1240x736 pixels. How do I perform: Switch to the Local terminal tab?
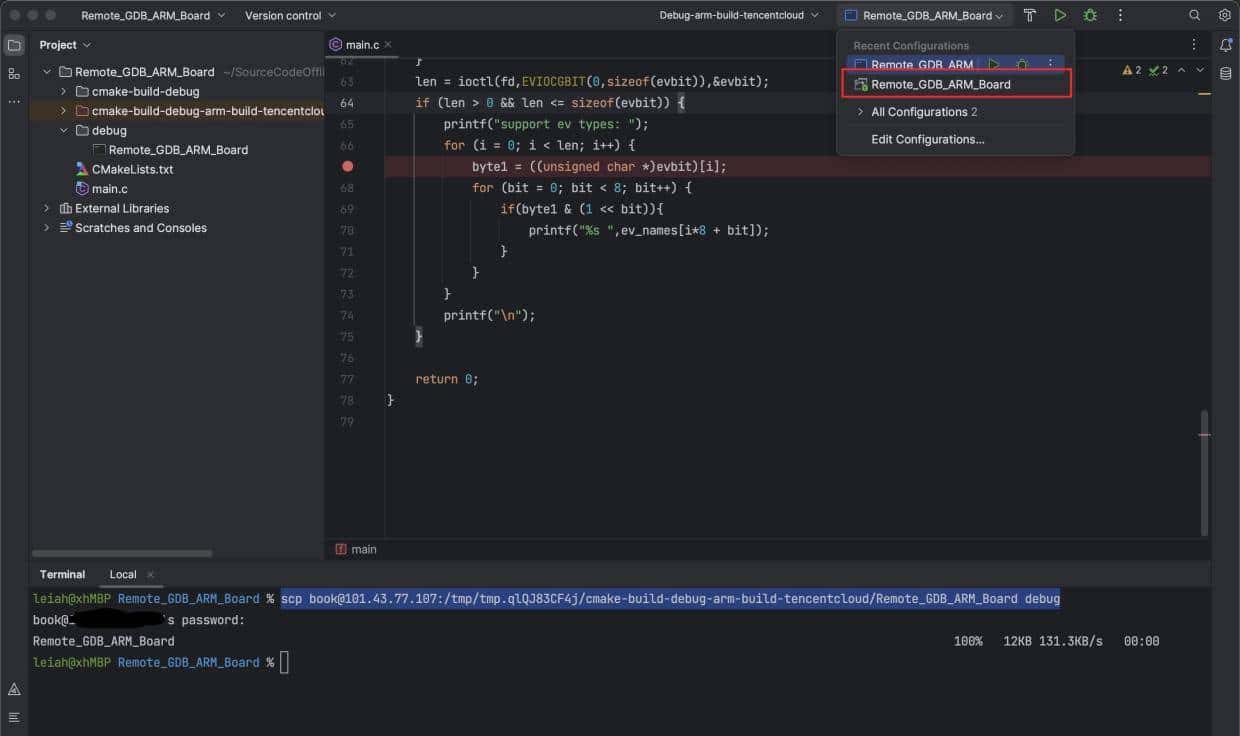tap(122, 574)
